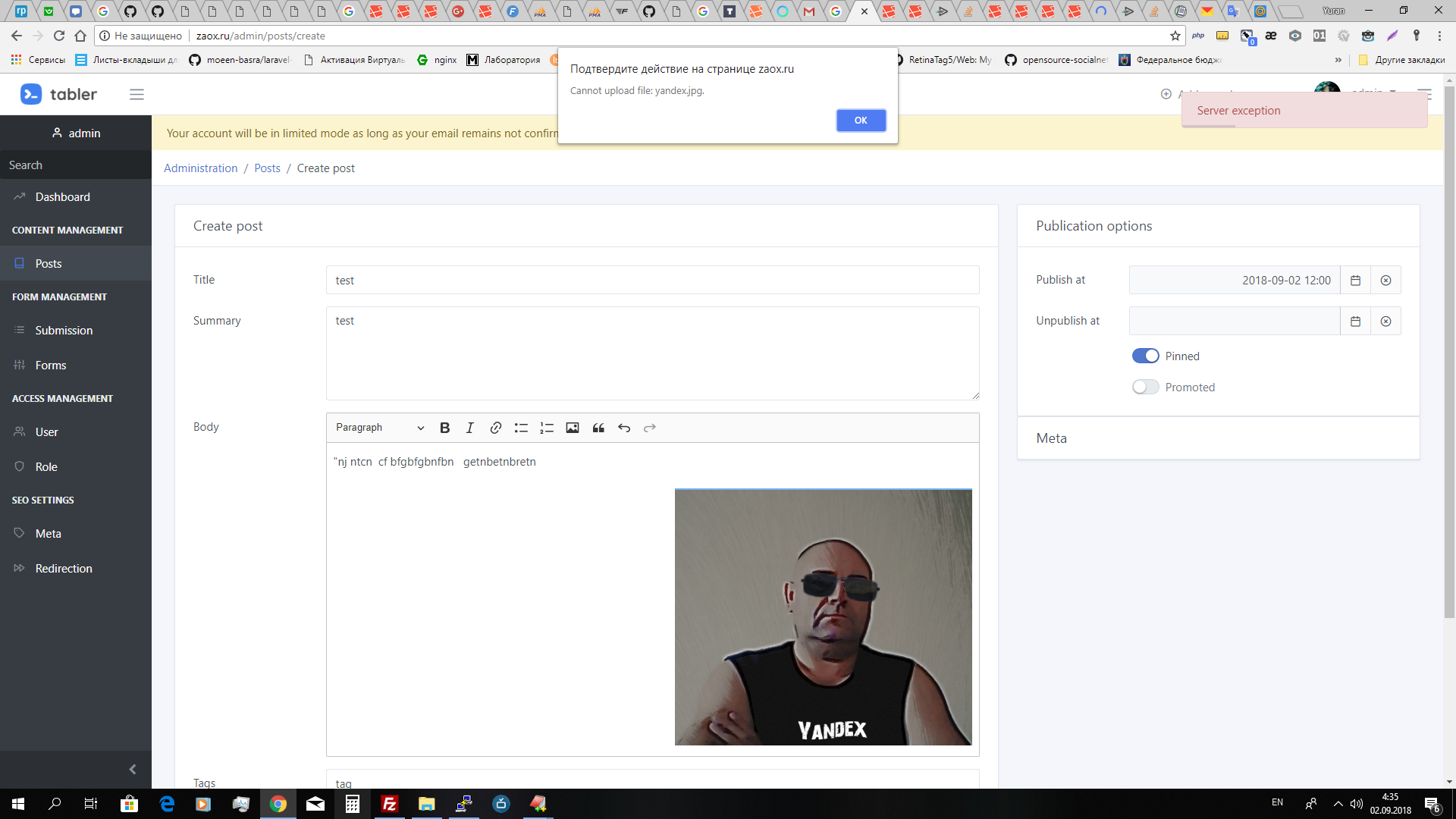This screenshot has height=819, width=1456.
Task: Toggle sidebar with hamburger menu icon
Action: (x=136, y=95)
